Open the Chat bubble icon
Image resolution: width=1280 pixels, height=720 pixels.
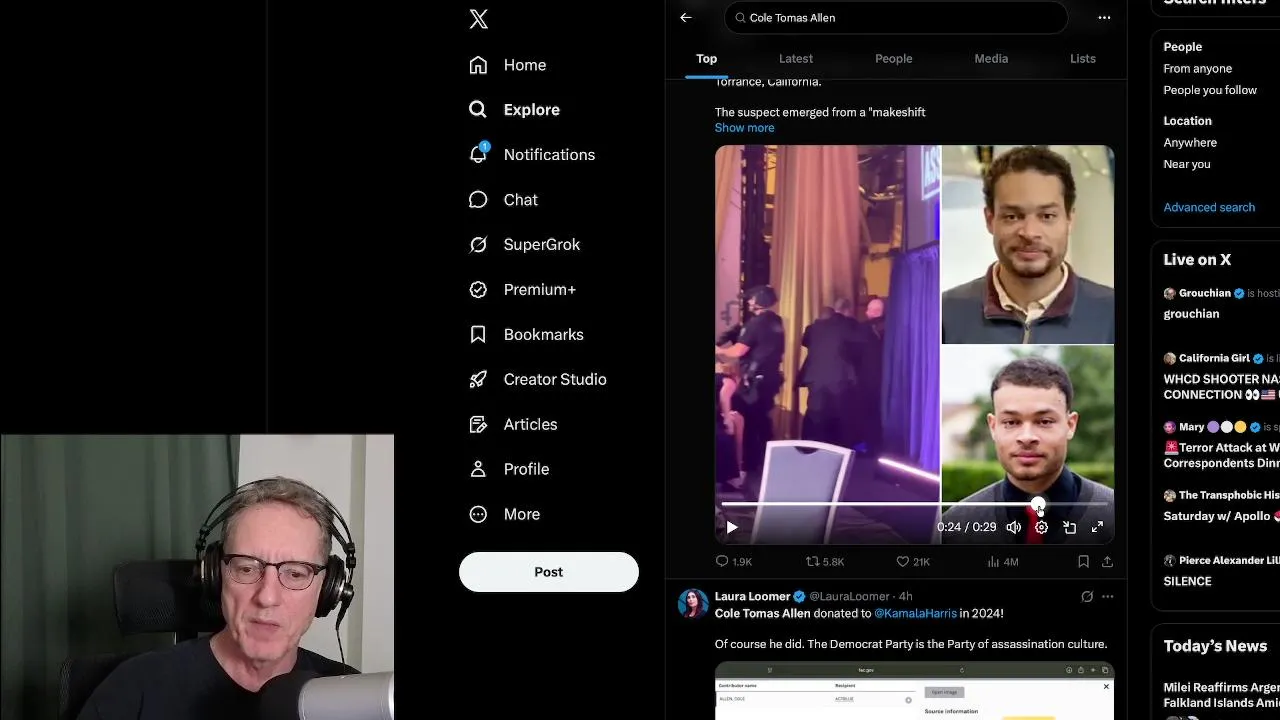click(x=478, y=200)
